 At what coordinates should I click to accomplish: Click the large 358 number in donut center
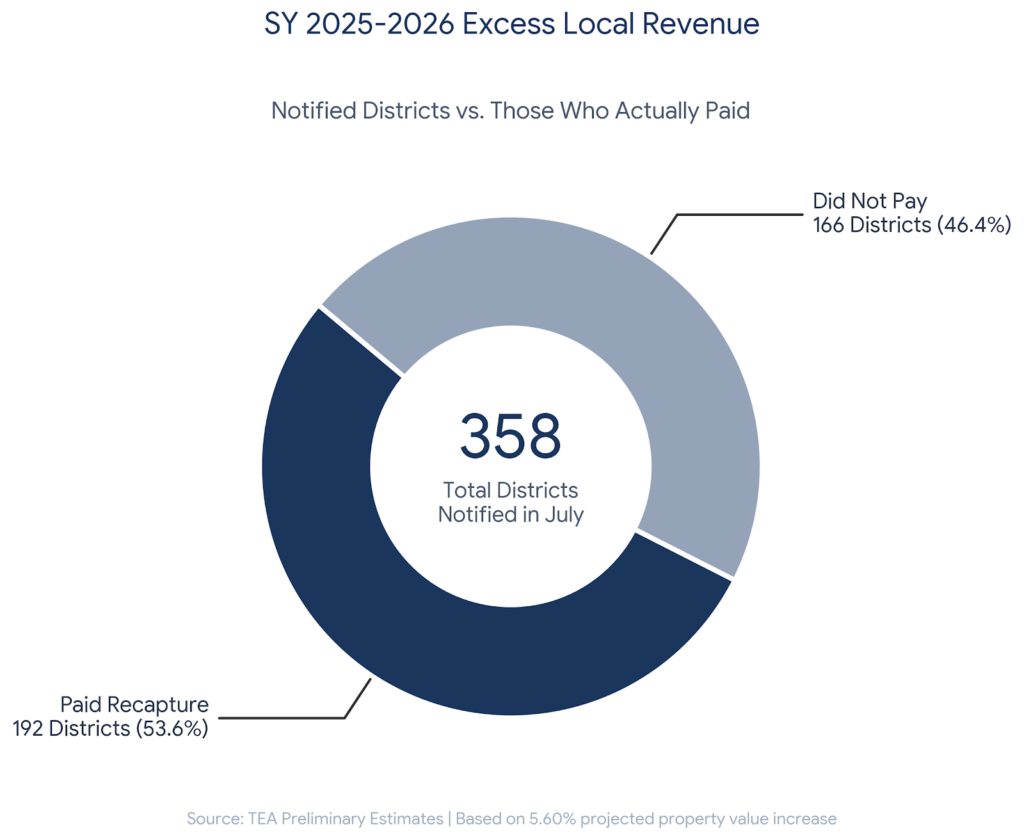point(510,435)
